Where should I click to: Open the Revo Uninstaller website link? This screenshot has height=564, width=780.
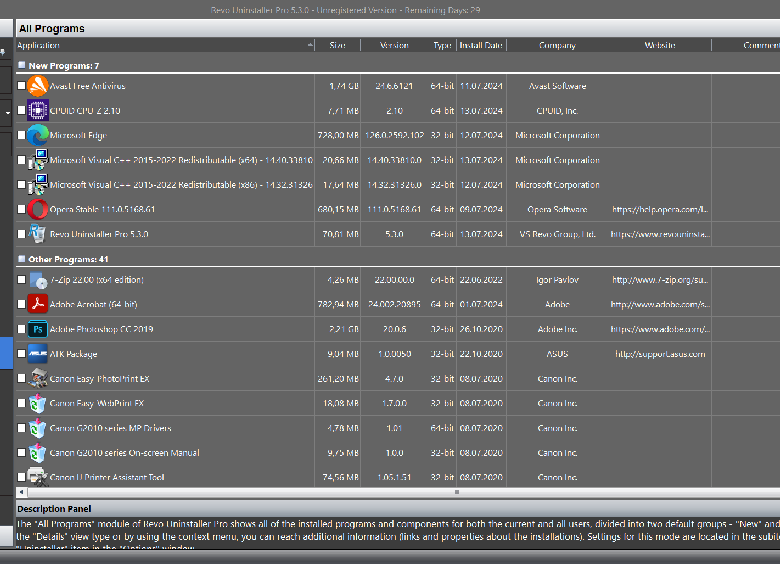point(660,234)
